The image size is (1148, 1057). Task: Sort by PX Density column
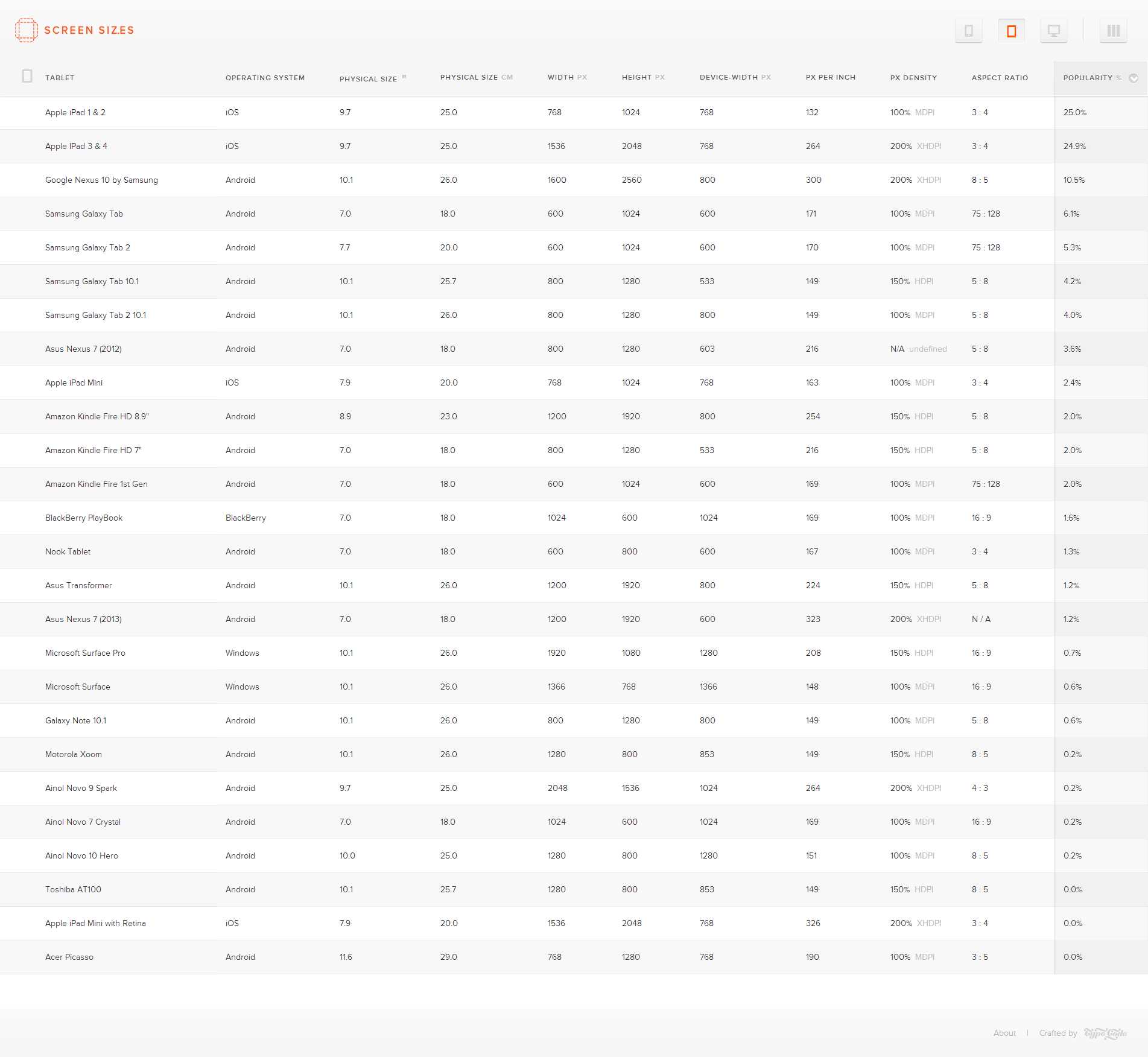[913, 78]
